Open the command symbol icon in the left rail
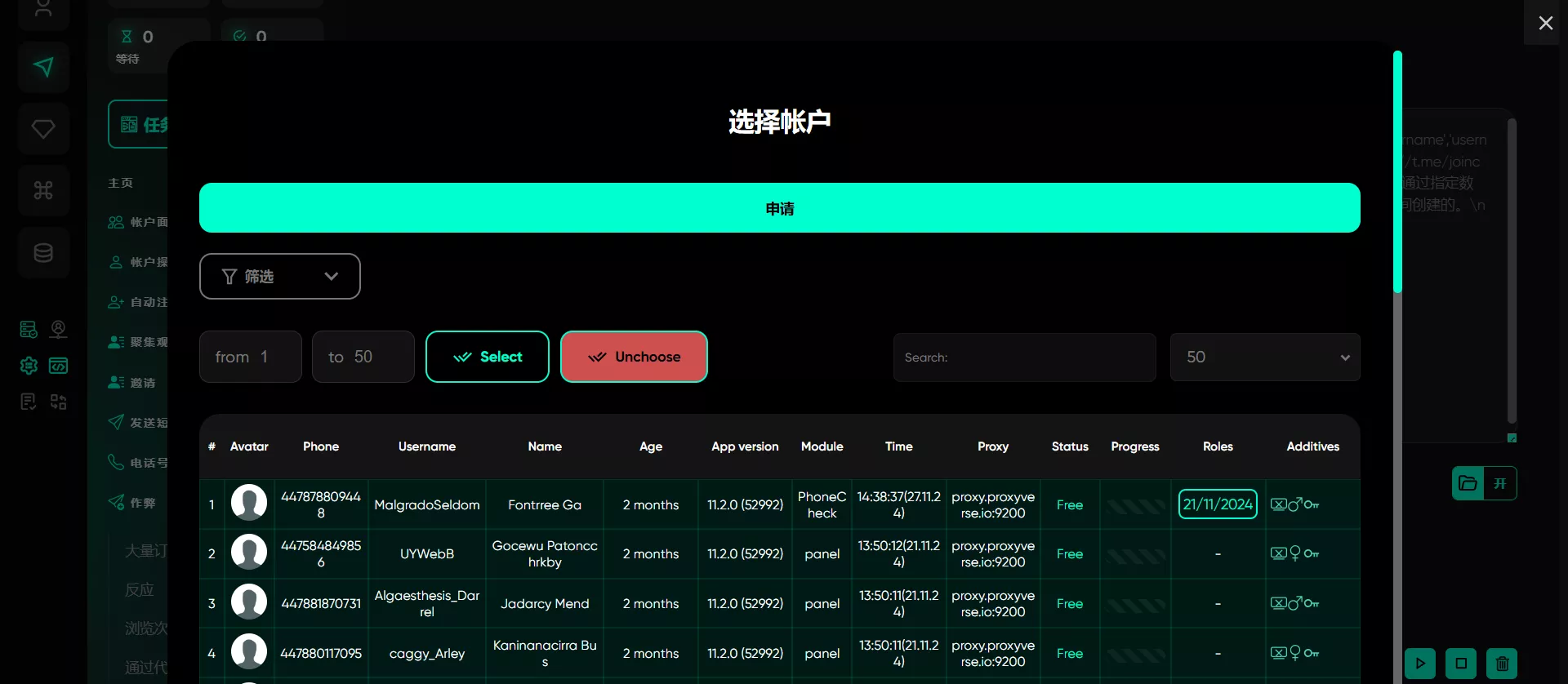The height and width of the screenshot is (684, 1568). [43, 190]
